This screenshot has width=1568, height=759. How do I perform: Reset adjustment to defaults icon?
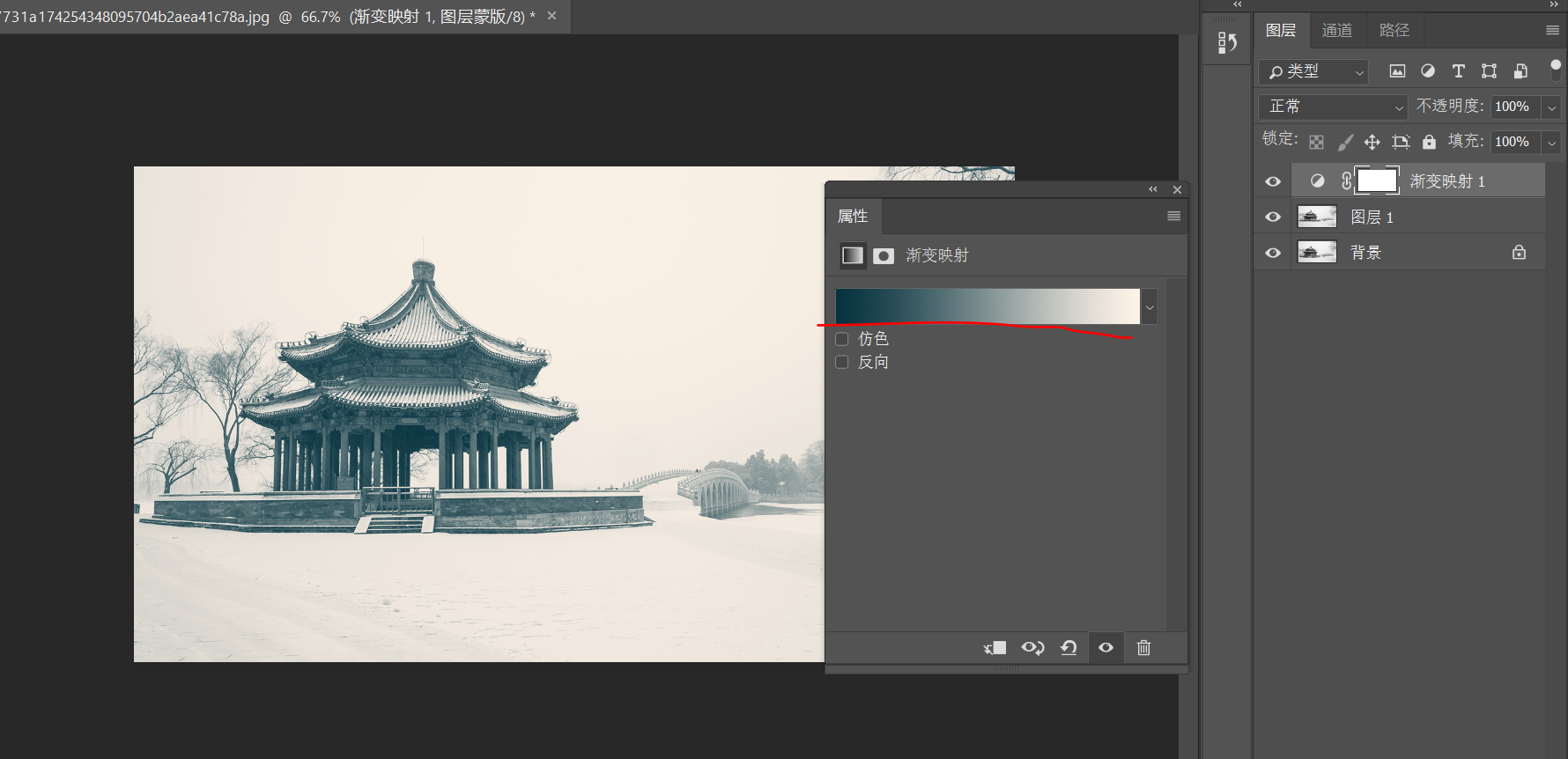click(x=1069, y=648)
